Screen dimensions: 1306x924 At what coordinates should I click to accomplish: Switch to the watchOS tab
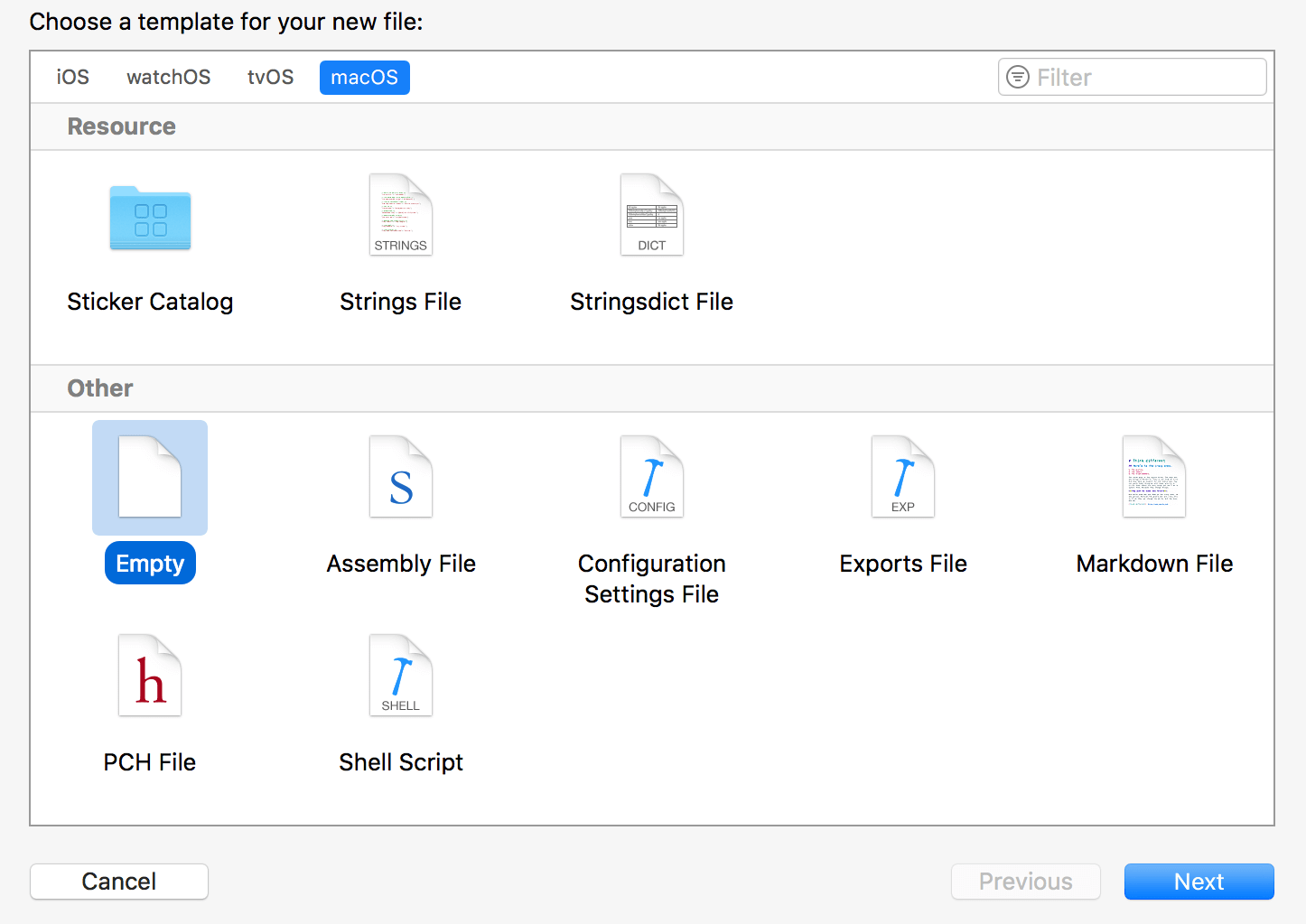point(168,78)
